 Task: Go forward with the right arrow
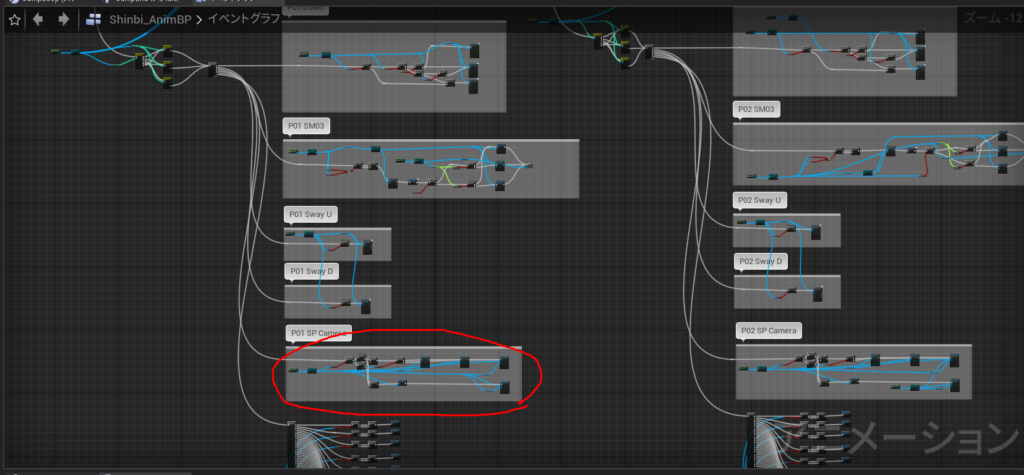63,20
